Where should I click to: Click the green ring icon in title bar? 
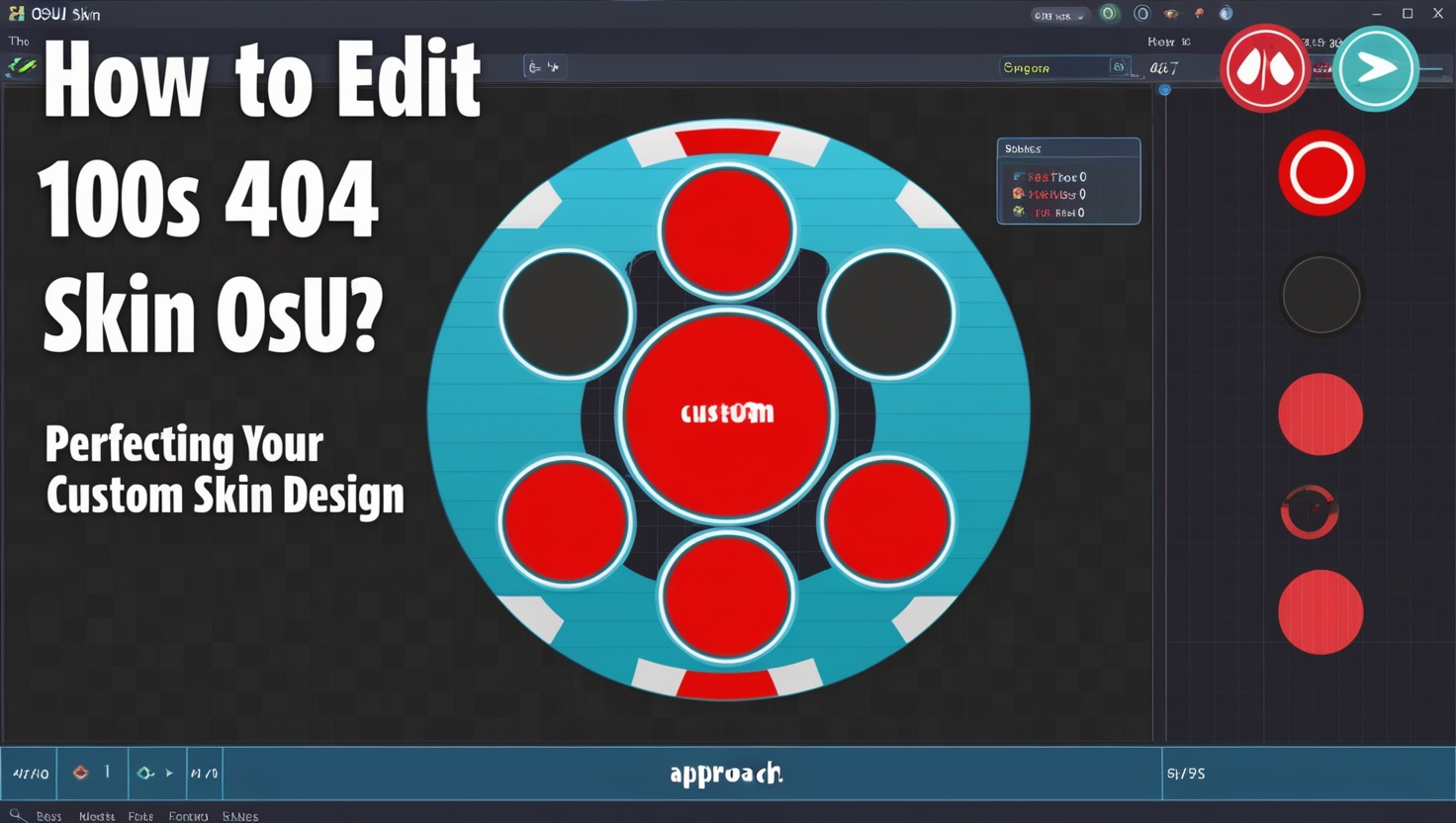coord(1109,14)
